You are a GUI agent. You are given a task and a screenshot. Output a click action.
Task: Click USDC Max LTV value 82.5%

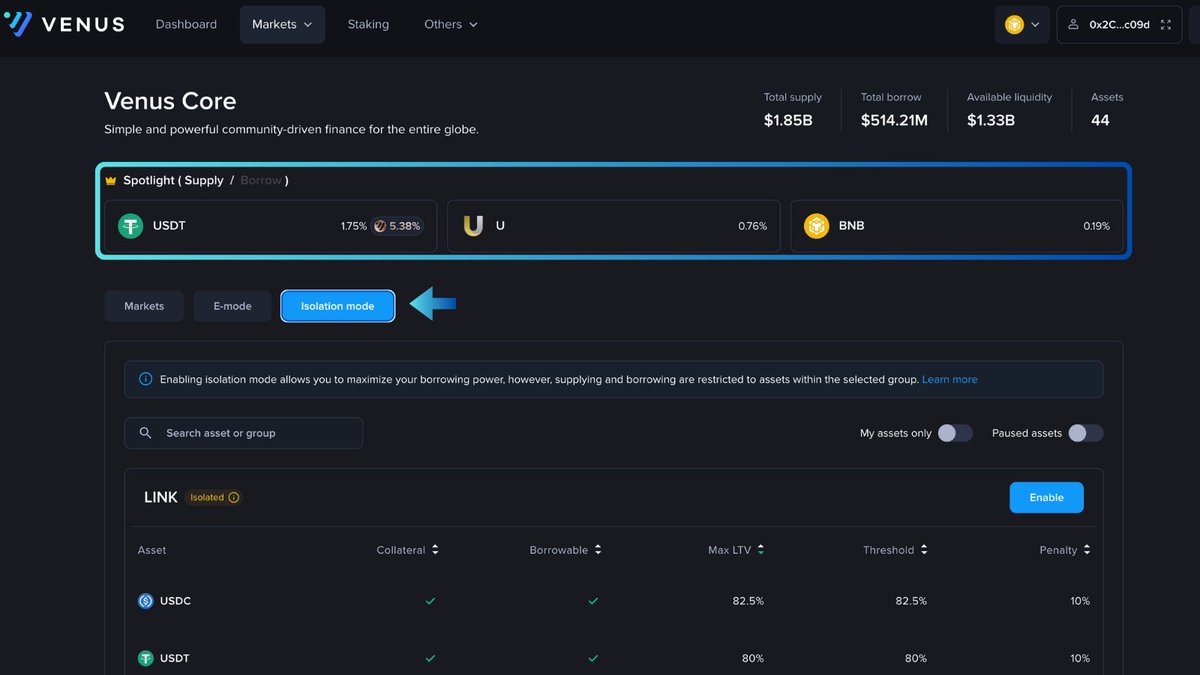coord(748,601)
